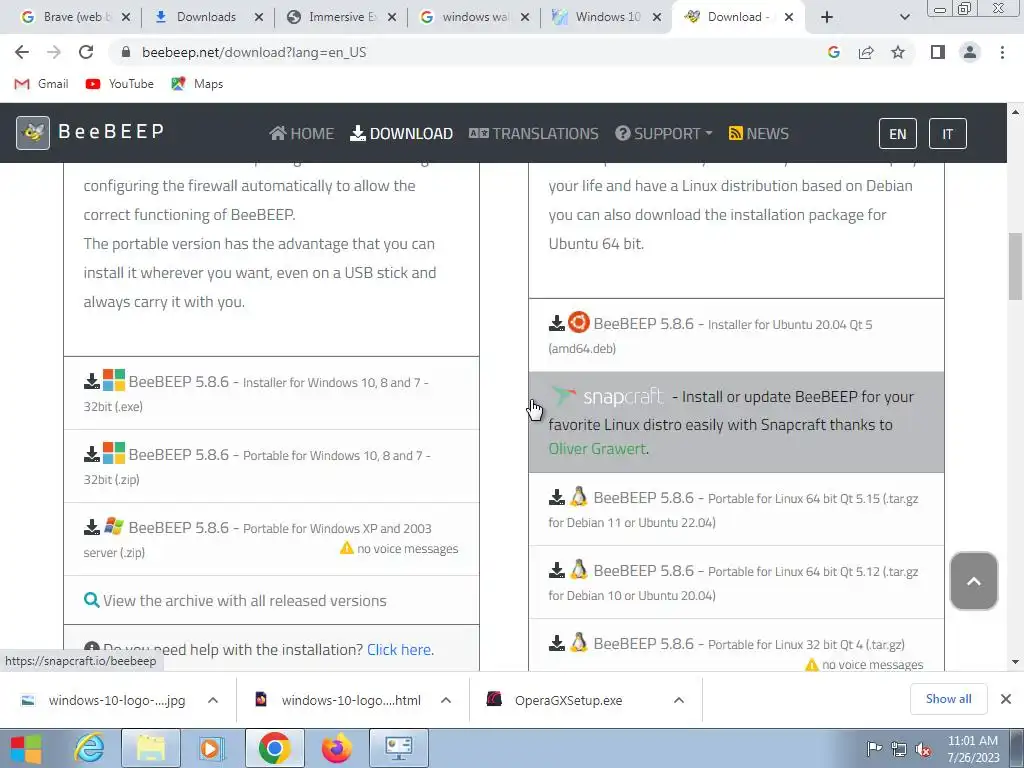Open OperaGXSetup.exe from downloads bar
This screenshot has width=1024, height=768.
tap(568, 700)
